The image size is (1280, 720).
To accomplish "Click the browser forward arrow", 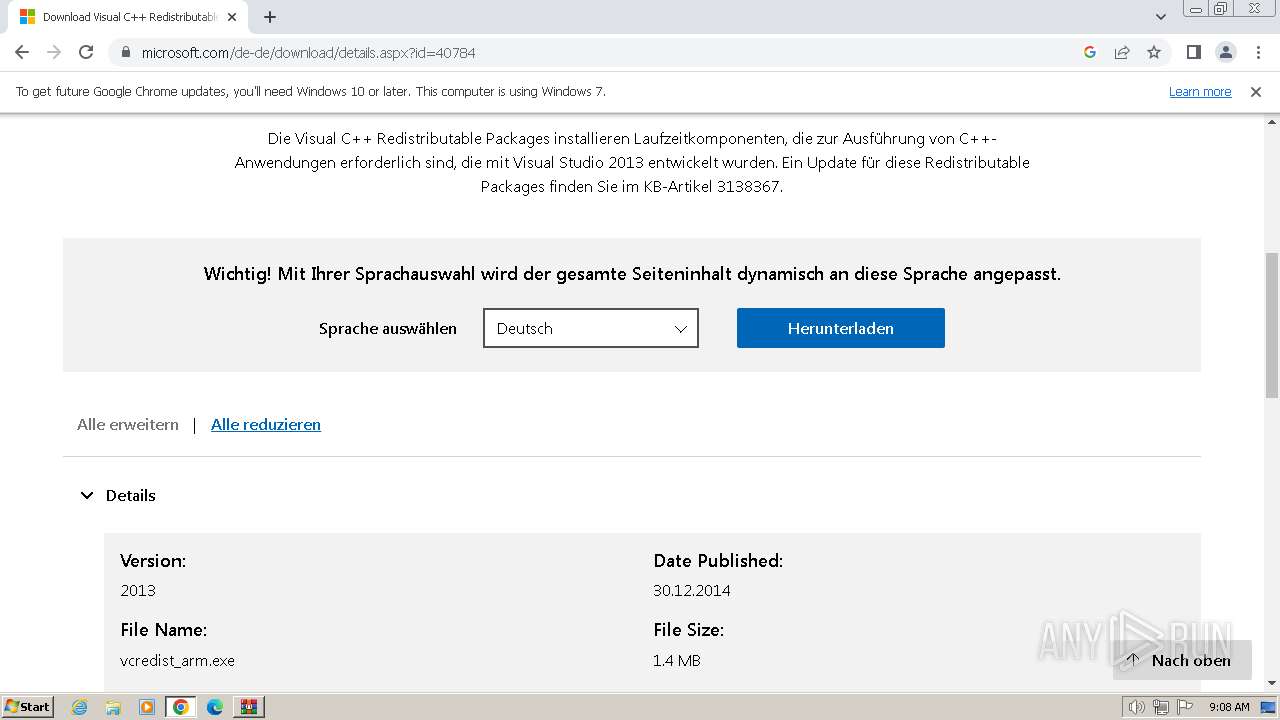I will [x=54, y=52].
